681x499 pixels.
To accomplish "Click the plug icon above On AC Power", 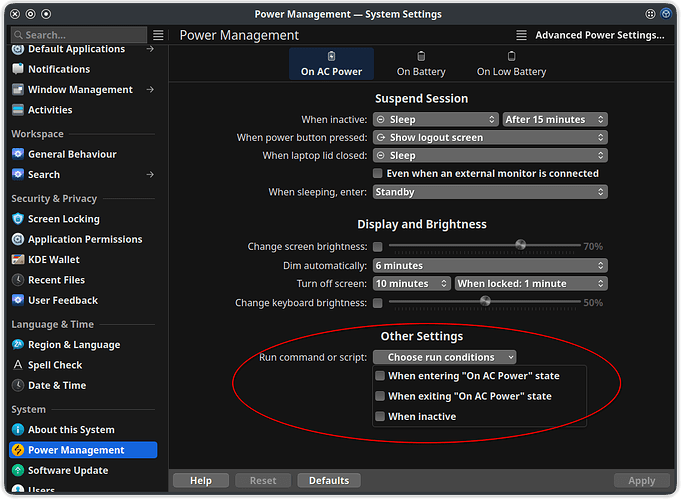I will pyautogui.click(x=331, y=56).
